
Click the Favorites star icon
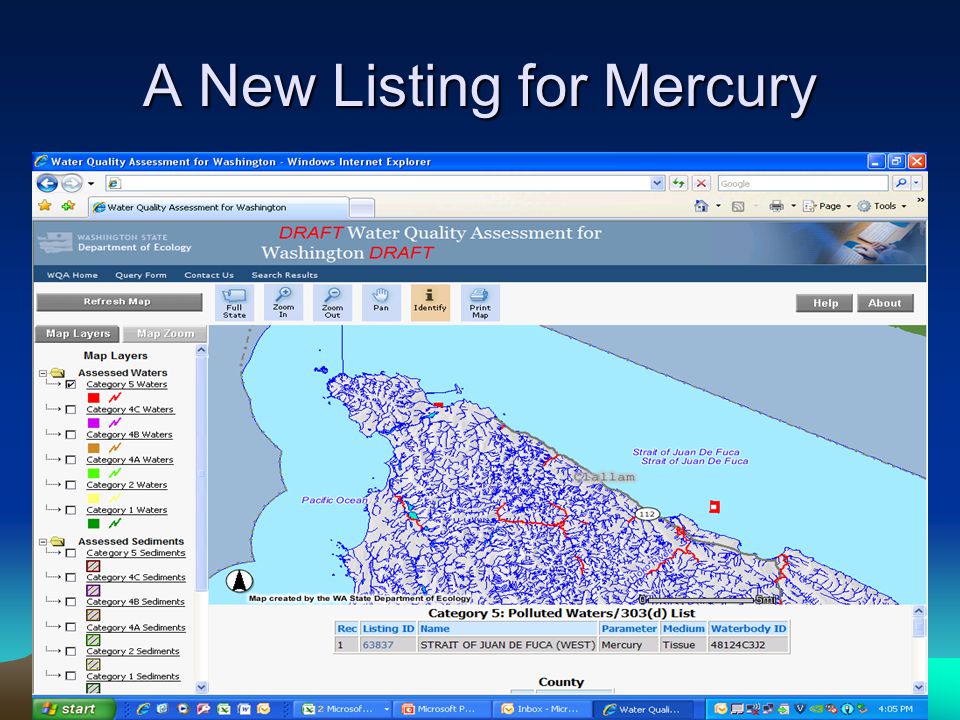45,206
